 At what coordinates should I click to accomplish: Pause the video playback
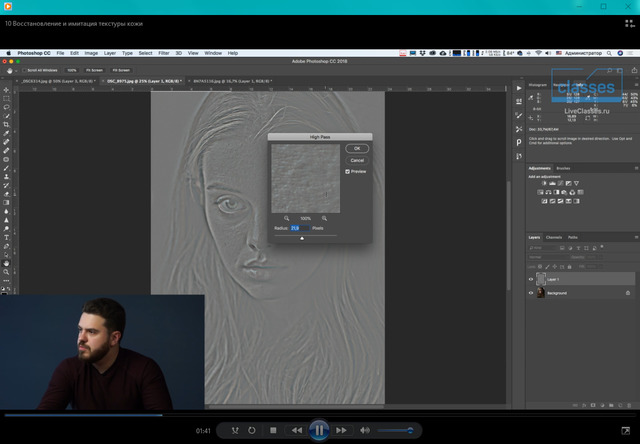pyautogui.click(x=318, y=430)
